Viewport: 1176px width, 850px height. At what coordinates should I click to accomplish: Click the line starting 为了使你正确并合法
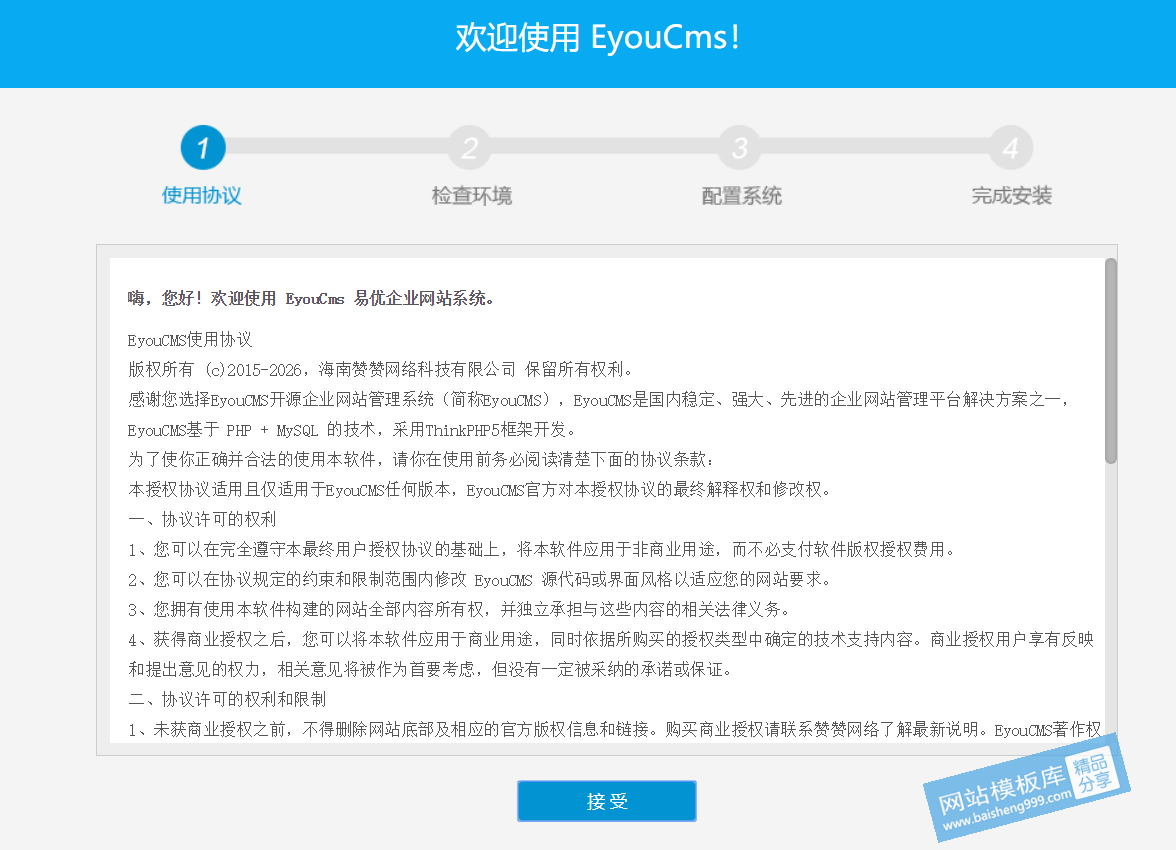point(422,460)
